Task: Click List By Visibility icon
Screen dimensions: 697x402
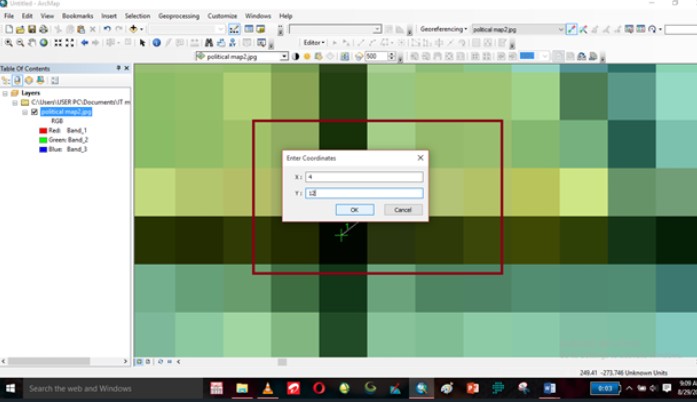Action: (29, 80)
